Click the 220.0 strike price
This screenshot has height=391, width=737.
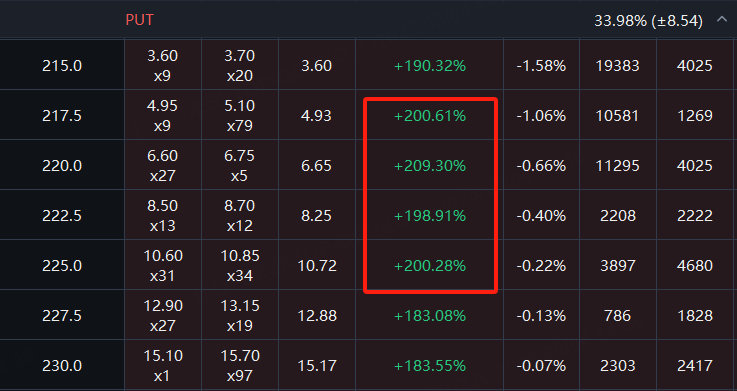(62, 165)
